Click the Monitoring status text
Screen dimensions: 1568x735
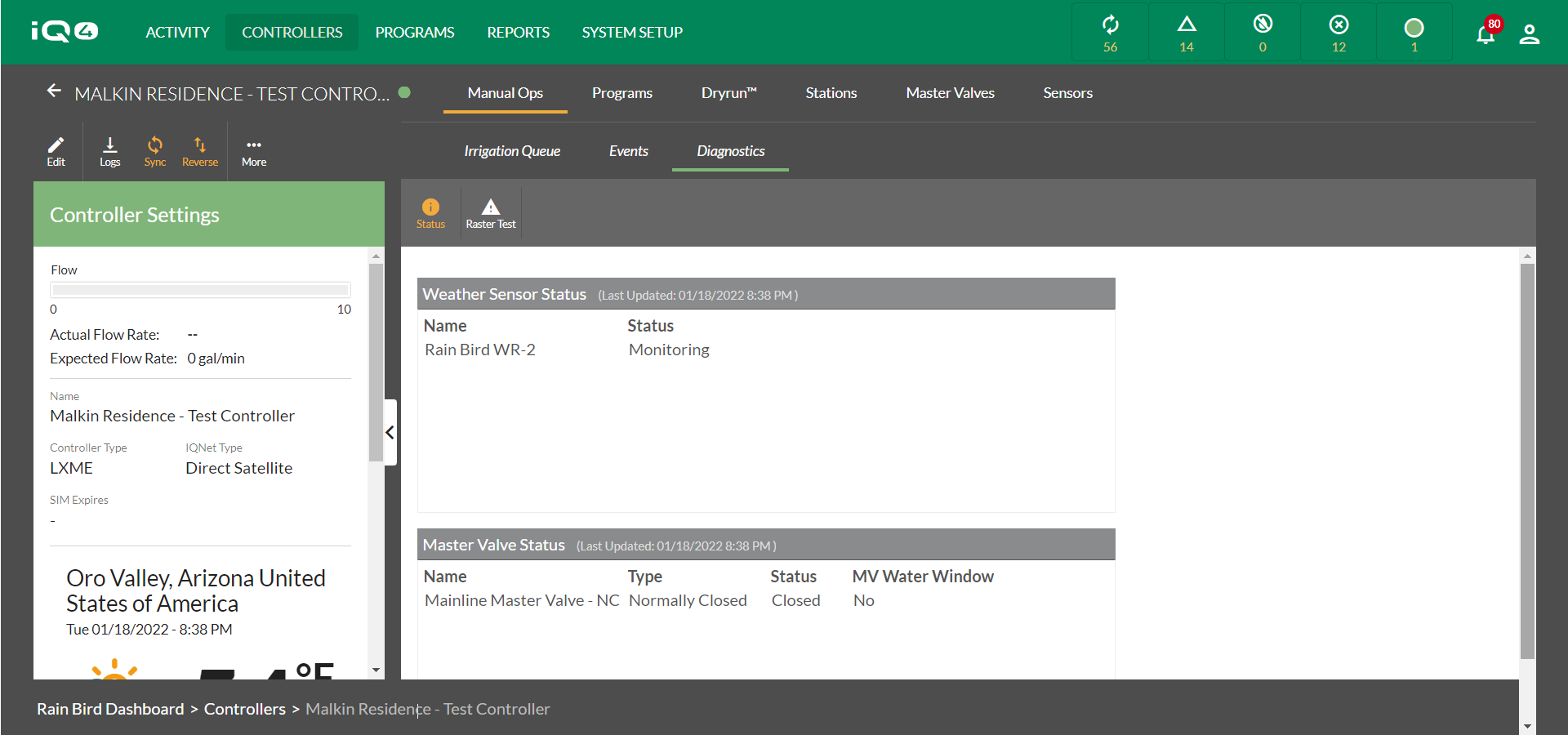coord(669,350)
